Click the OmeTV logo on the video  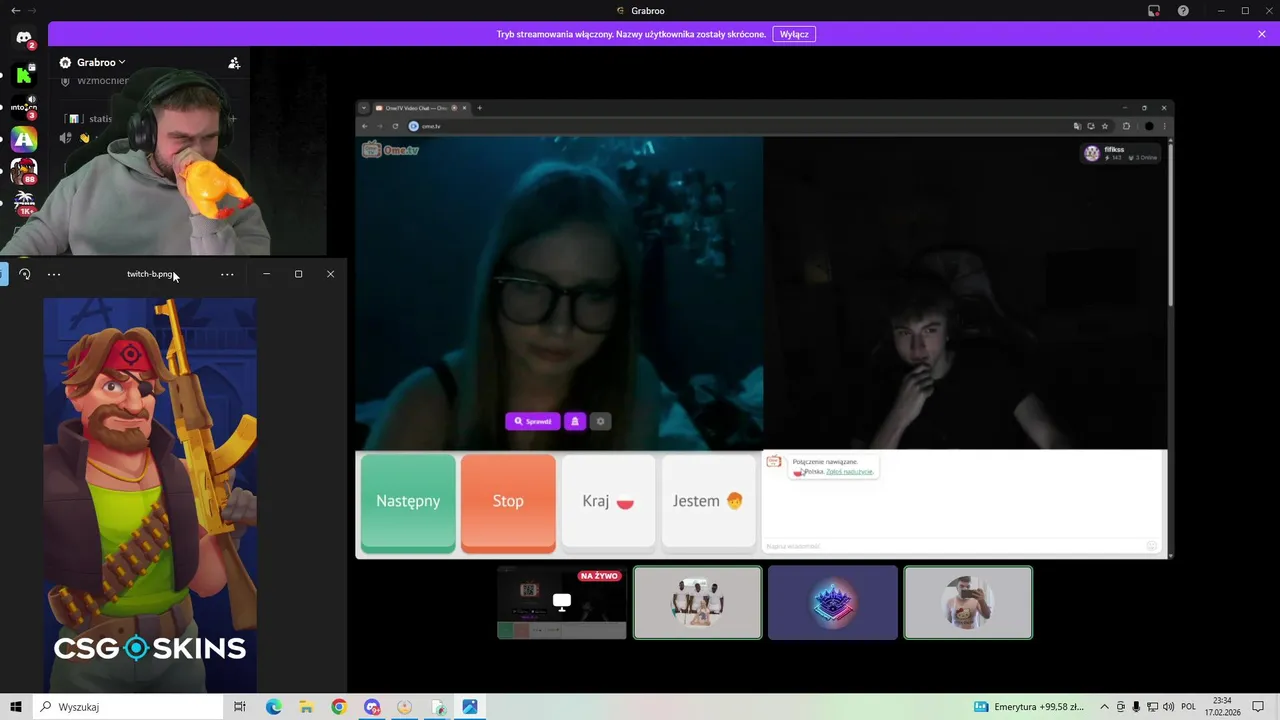point(390,150)
